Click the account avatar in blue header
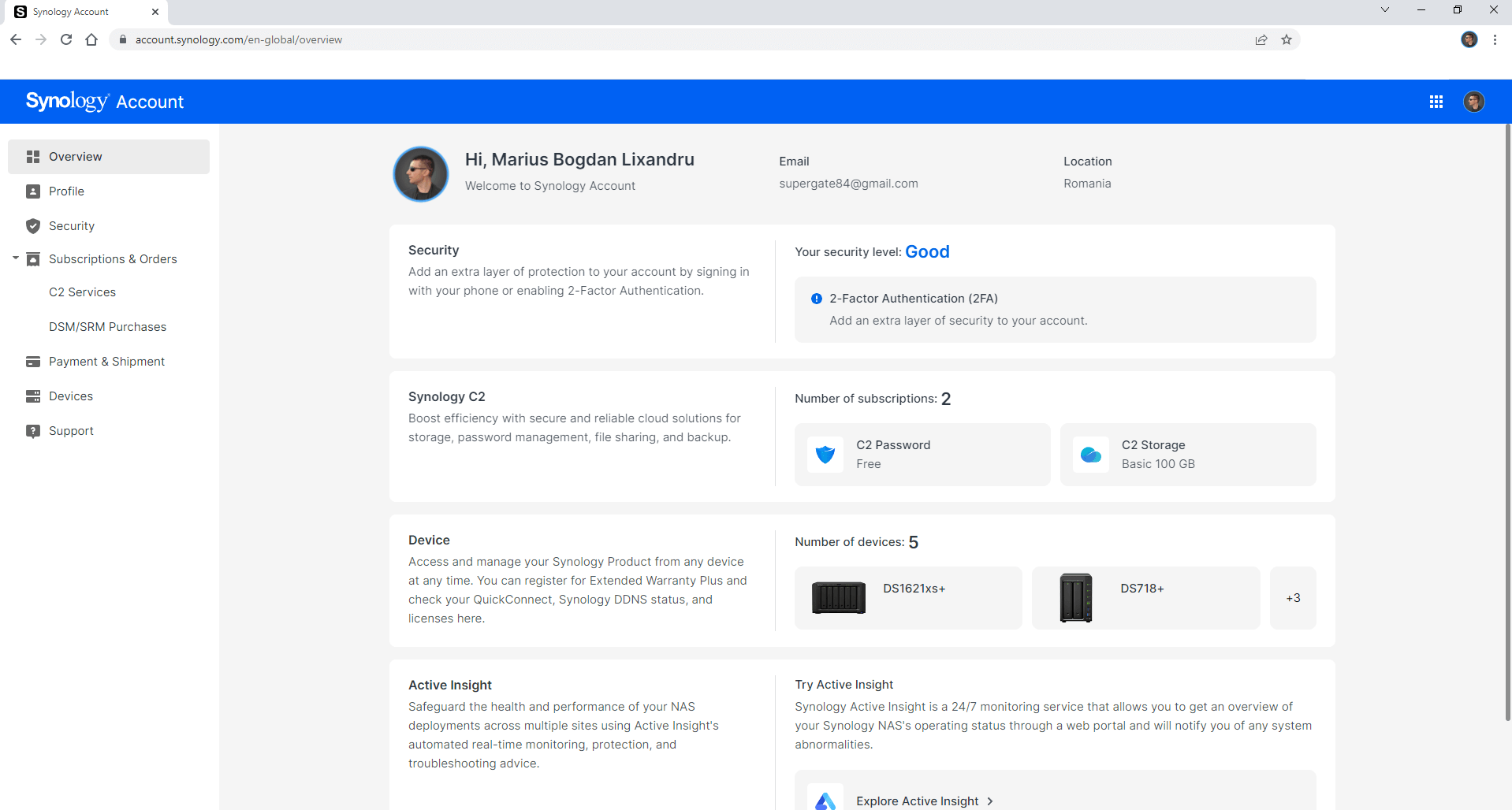1512x810 pixels. (x=1473, y=102)
